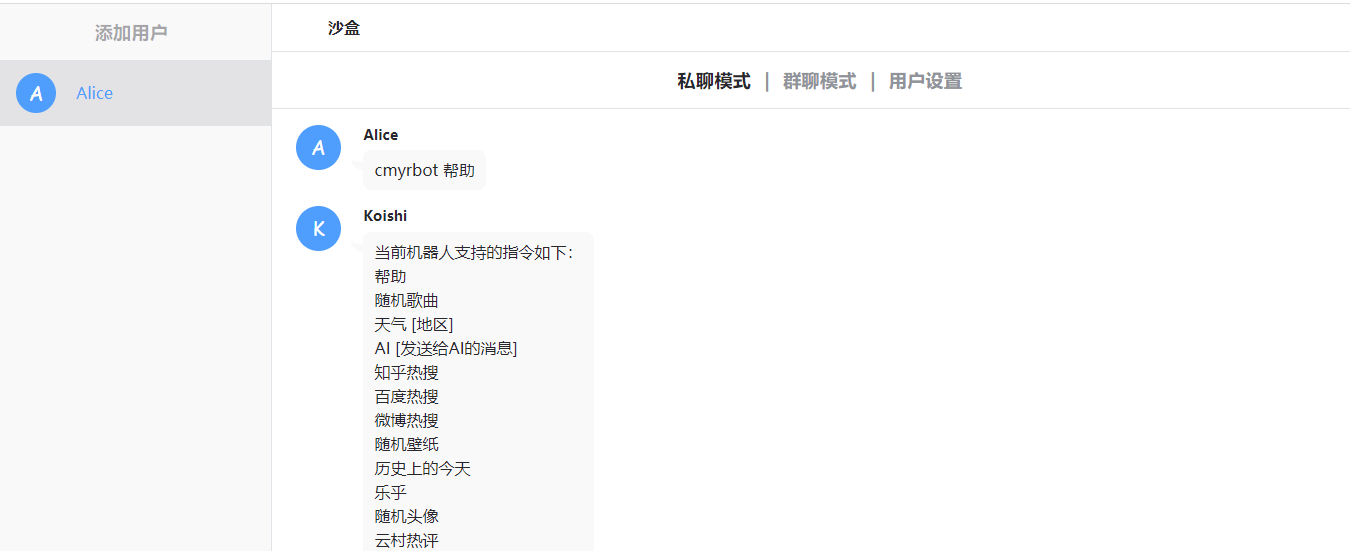Click the 云村热评 command text
Viewport: 1350px width, 551px height.
pos(406,540)
